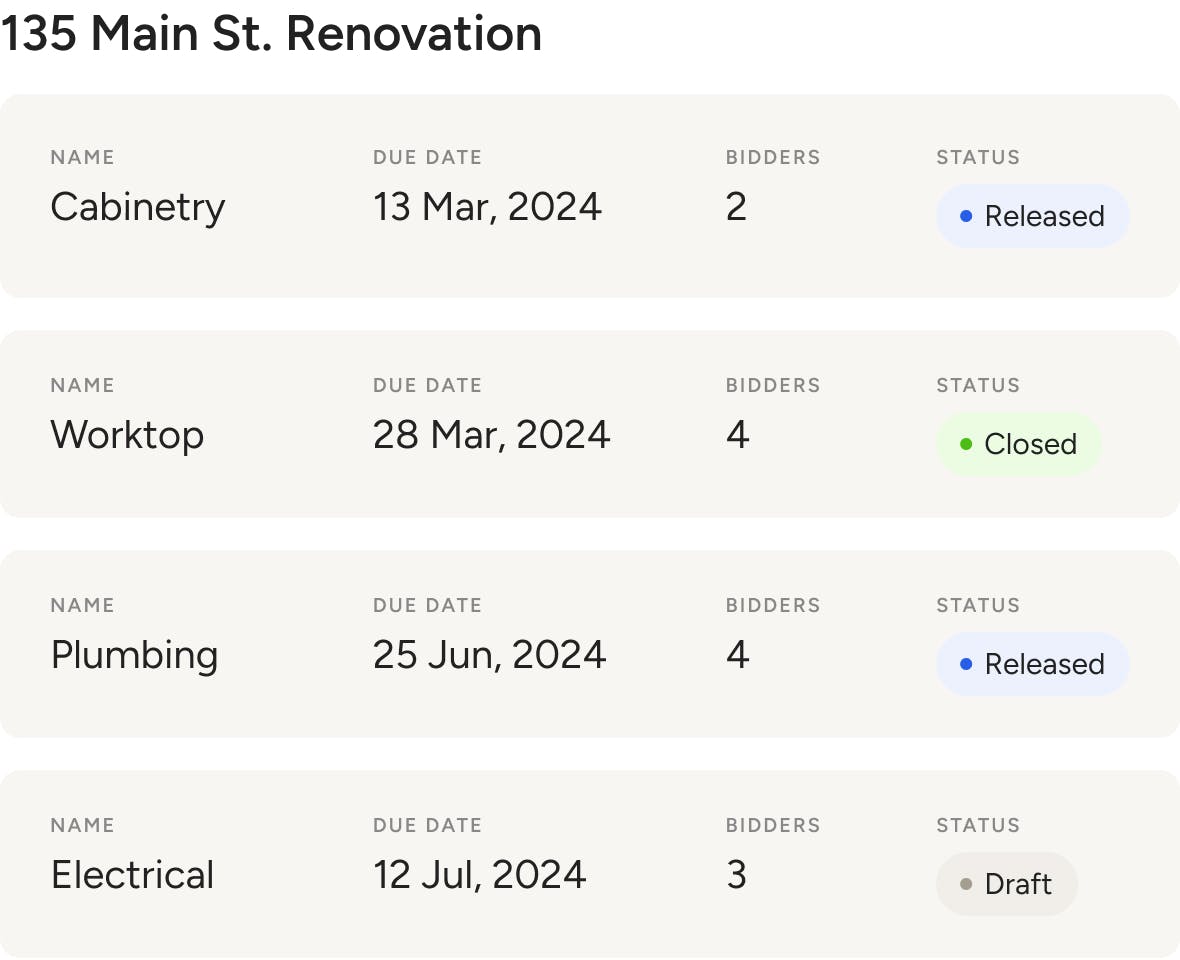The height and width of the screenshot is (960, 1180).
Task: Click the Released status badge for Cabinetry
Action: tap(1032, 216)
